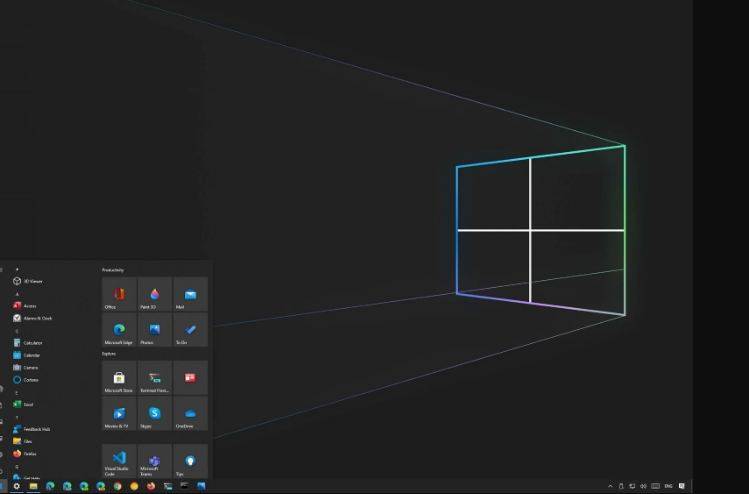Open the volume control in tray
This screenshot has height=494, width=749.
643,486
